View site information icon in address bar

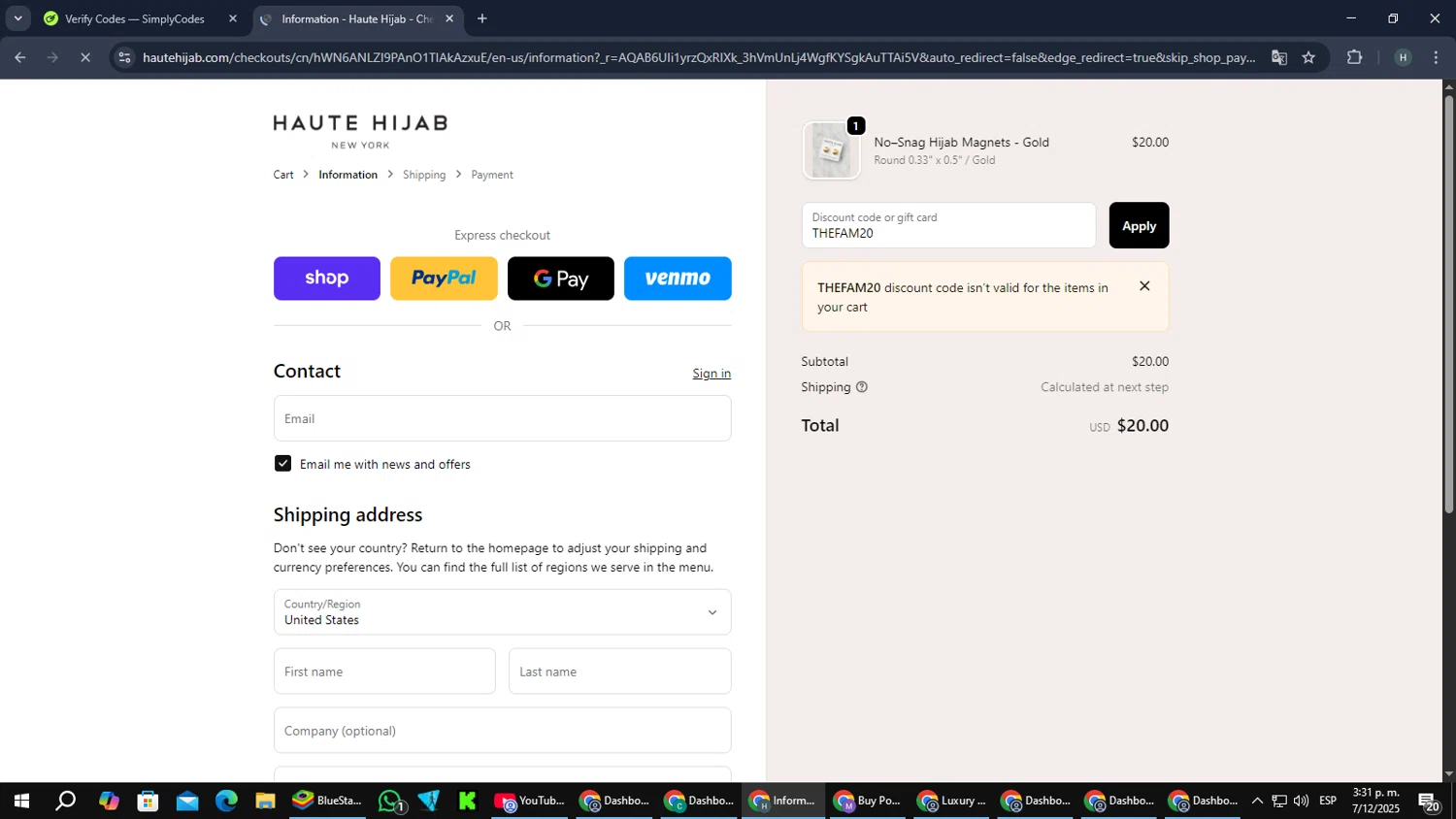(x=123, y=57)
